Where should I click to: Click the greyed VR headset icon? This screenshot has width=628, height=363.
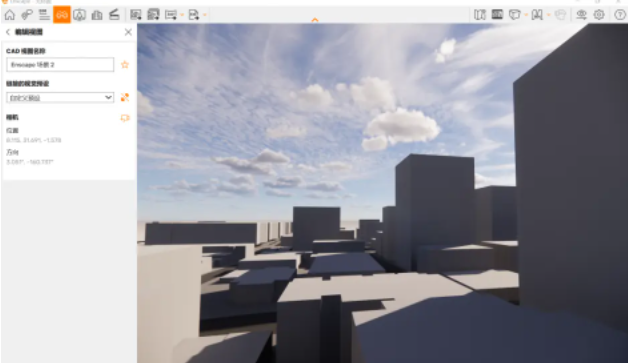(x=560, y=15)
